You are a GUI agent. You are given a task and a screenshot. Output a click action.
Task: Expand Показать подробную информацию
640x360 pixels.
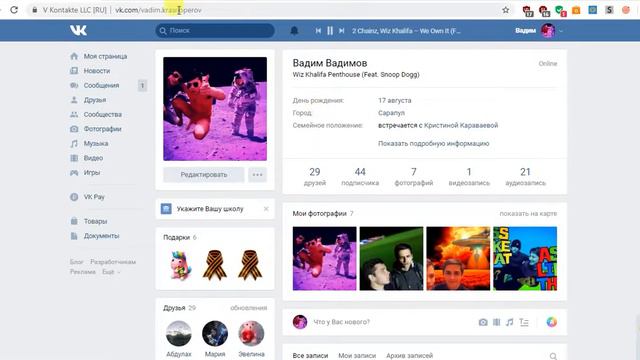[433, 144]
